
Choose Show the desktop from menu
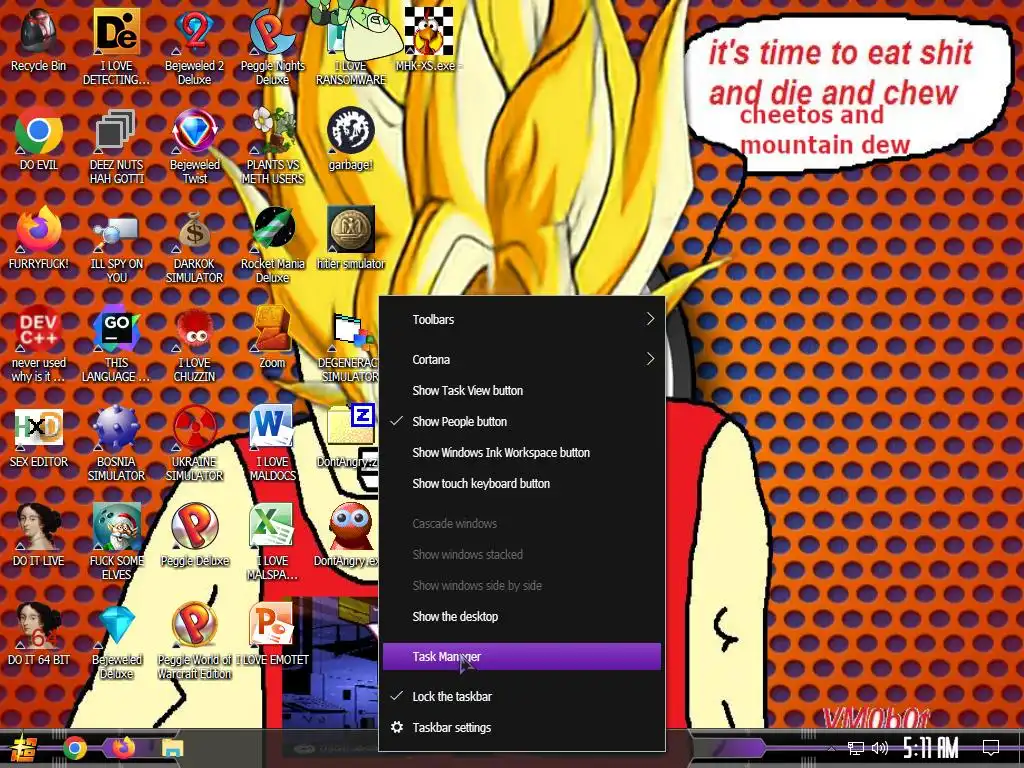coord(520,616)
